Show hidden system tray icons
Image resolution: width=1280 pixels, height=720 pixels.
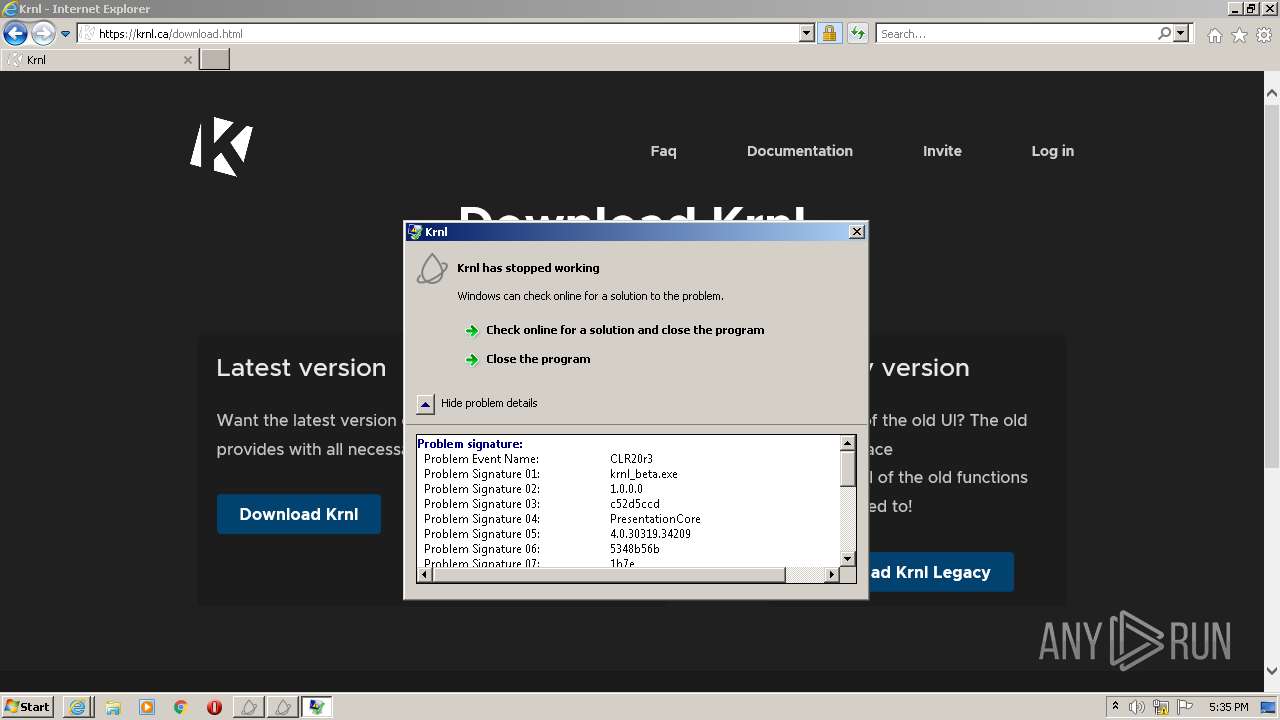[x=1115, y=707]
